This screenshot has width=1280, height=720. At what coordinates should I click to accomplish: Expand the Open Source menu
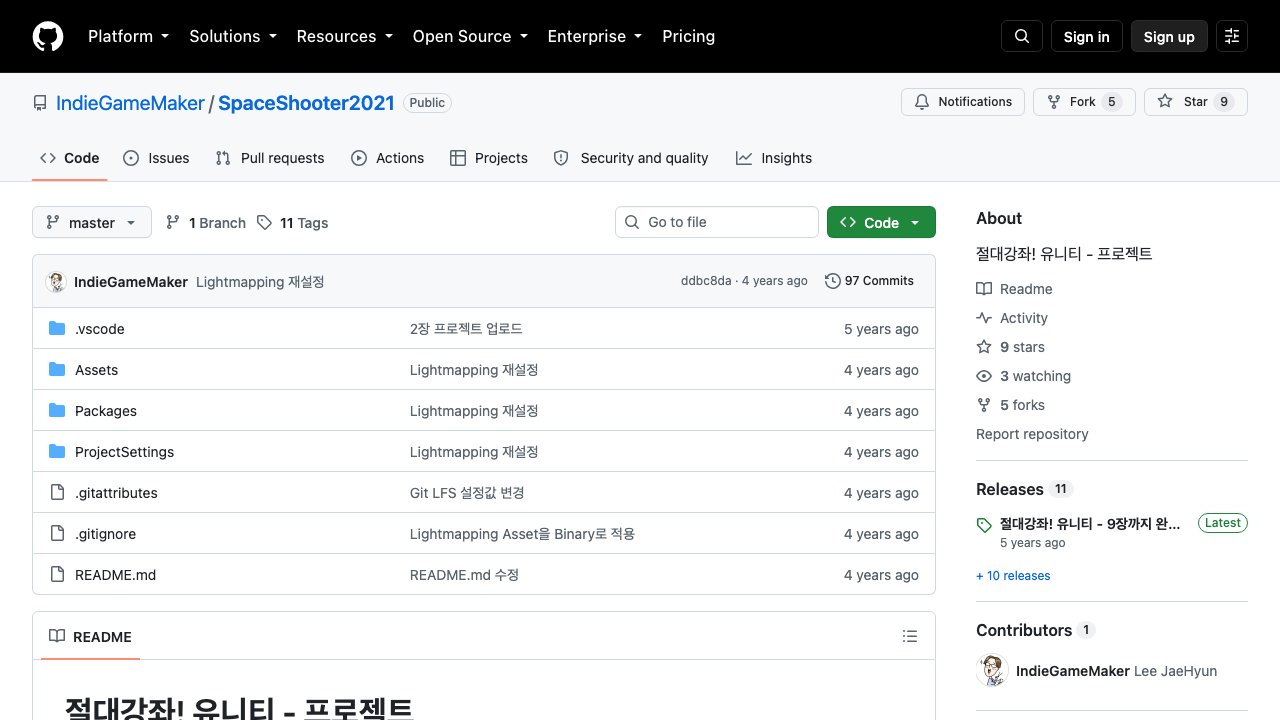(470, 36)
